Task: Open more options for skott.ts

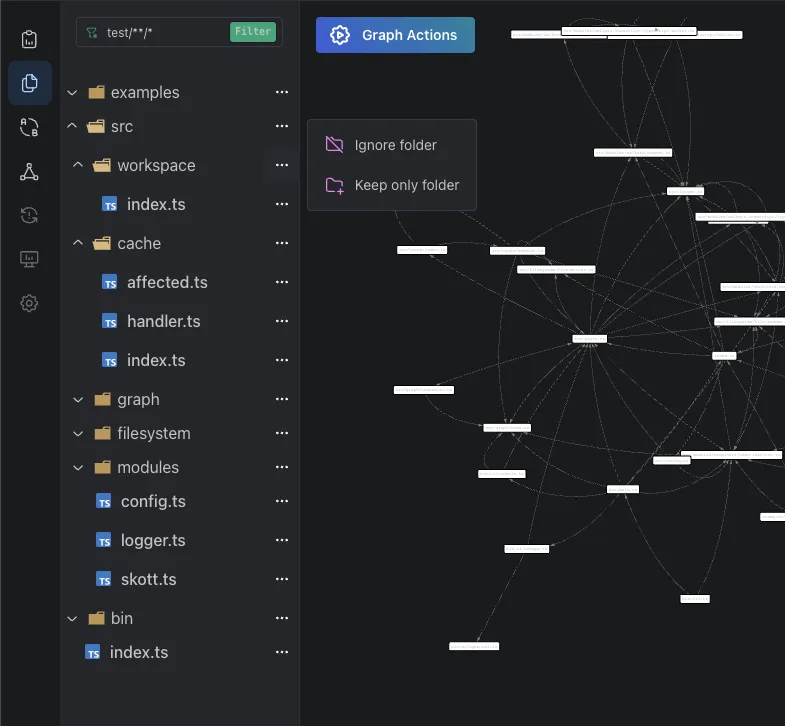Action: (x=282, y=580)
